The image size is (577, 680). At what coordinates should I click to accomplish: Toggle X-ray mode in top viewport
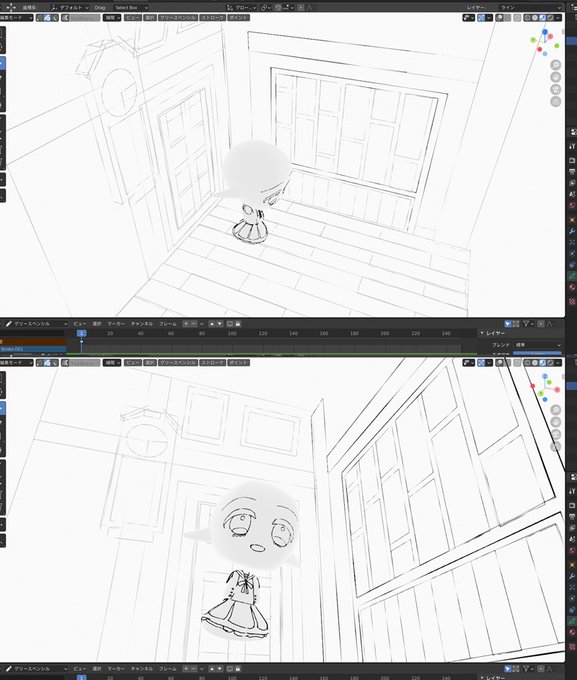(x=517, y=18)
